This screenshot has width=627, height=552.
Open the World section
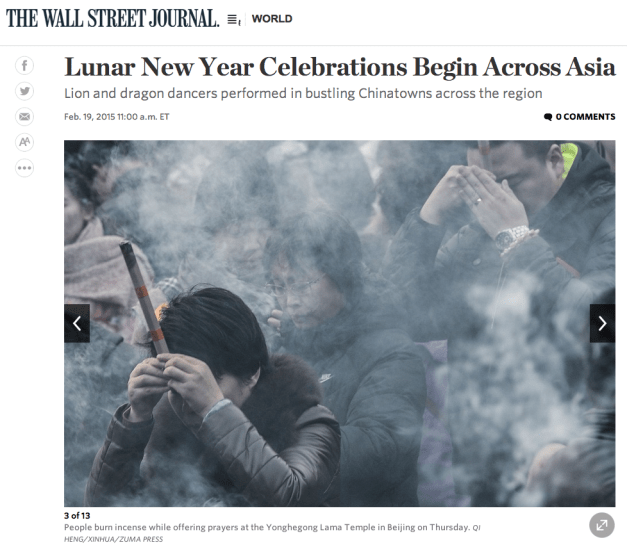272,19
